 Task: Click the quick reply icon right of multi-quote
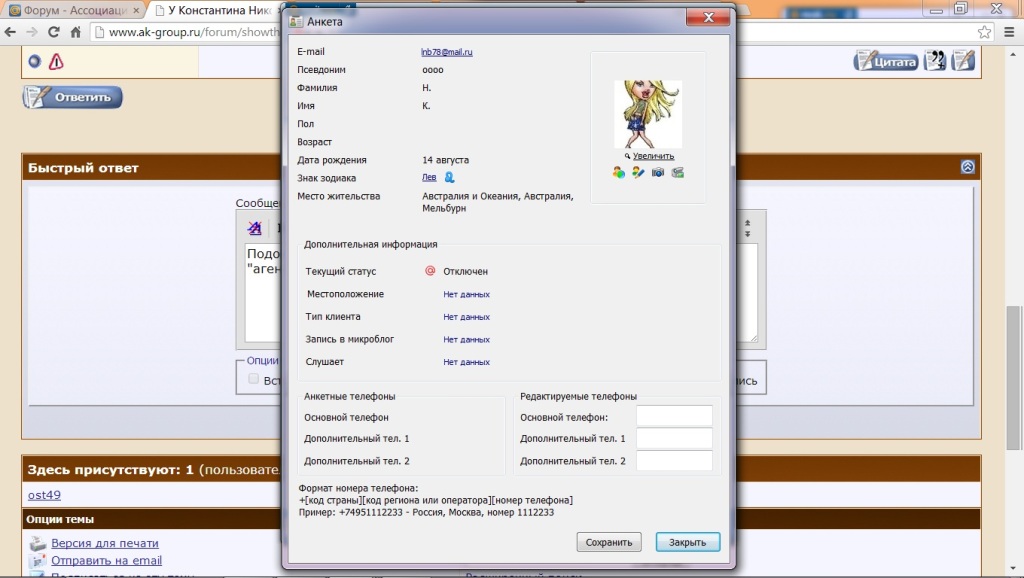point(962,61)
